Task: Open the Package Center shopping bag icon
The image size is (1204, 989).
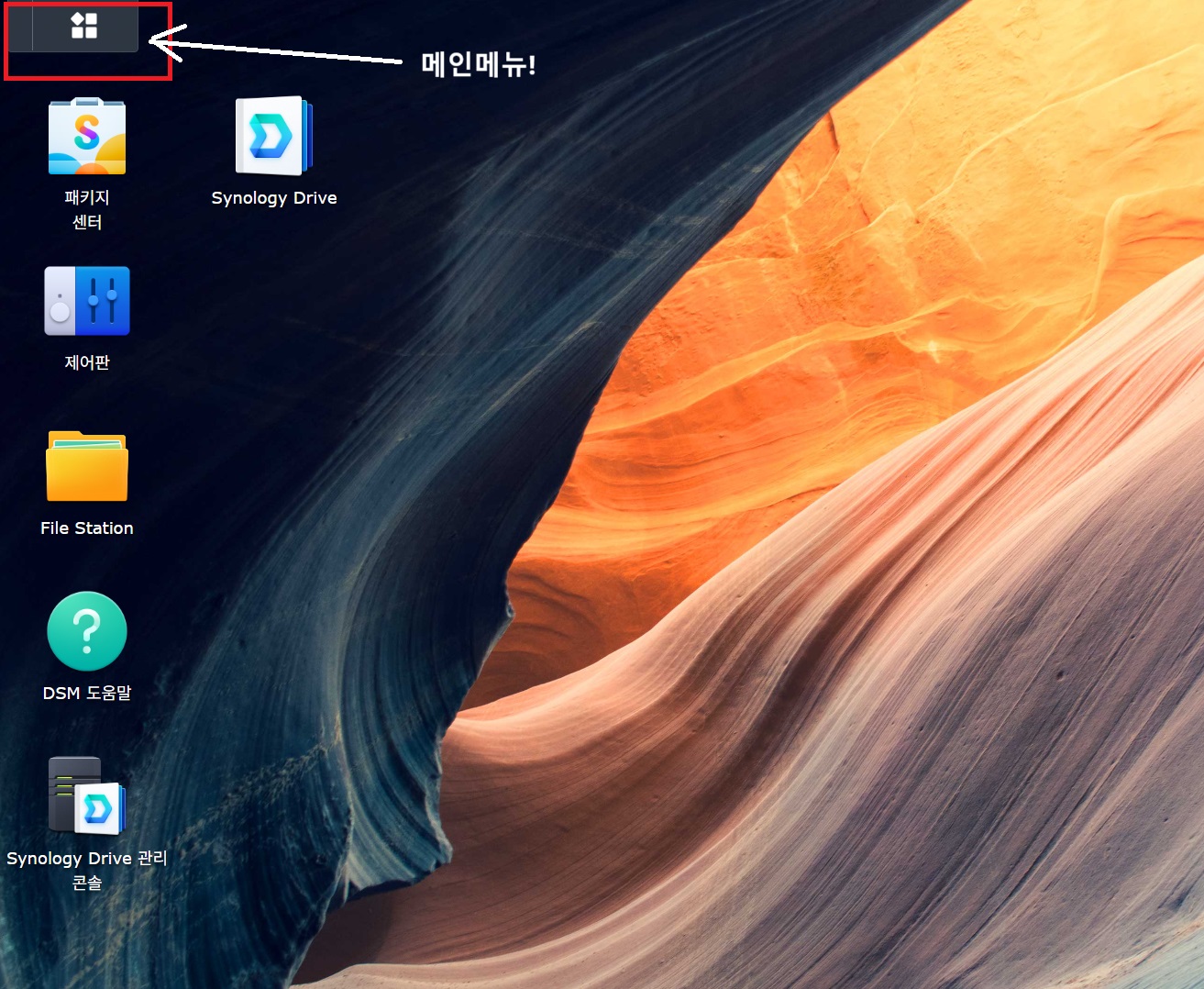Action: [87, 137]
